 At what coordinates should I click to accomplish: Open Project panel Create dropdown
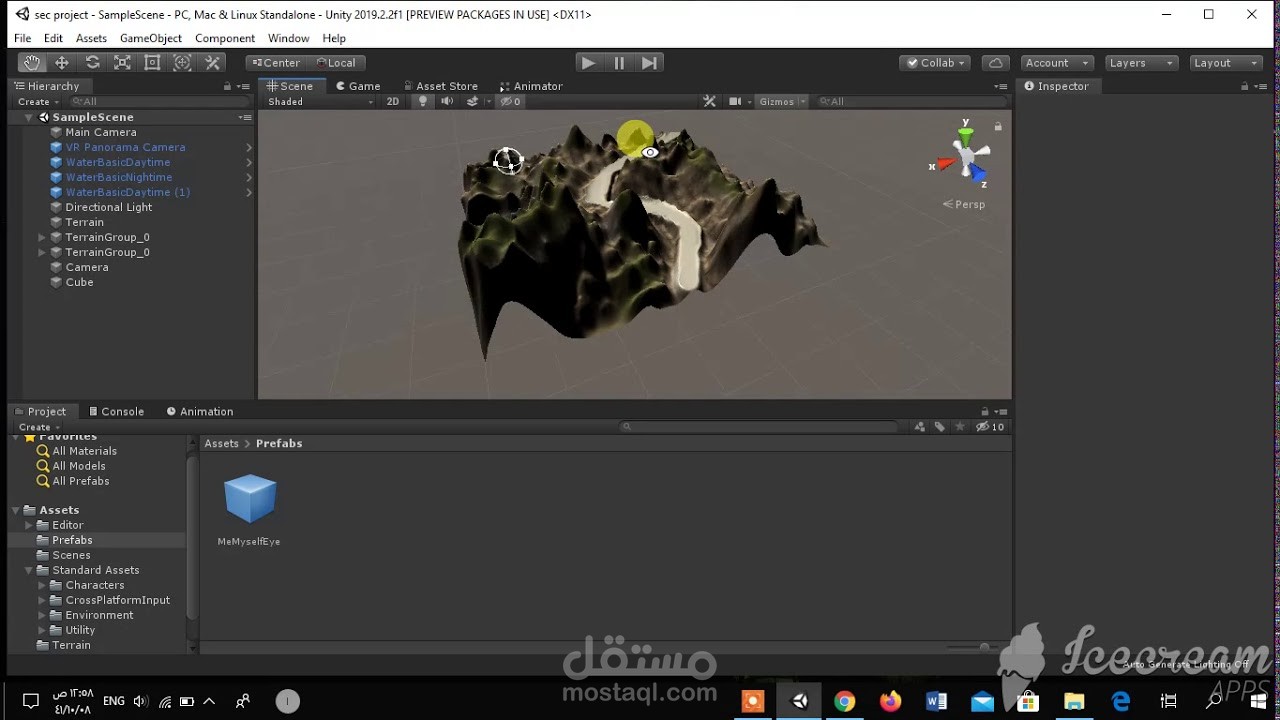(38, 427)
